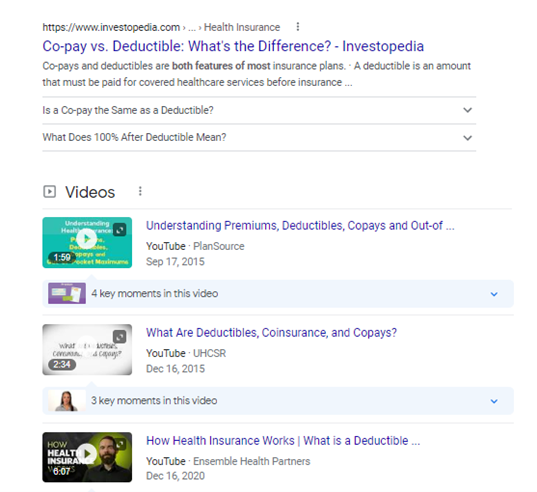The height and width of the screenshot is (492, 537).
Task: Click the fullscreen preview icon on the PlanSource thumbnail
Action: 120,230
